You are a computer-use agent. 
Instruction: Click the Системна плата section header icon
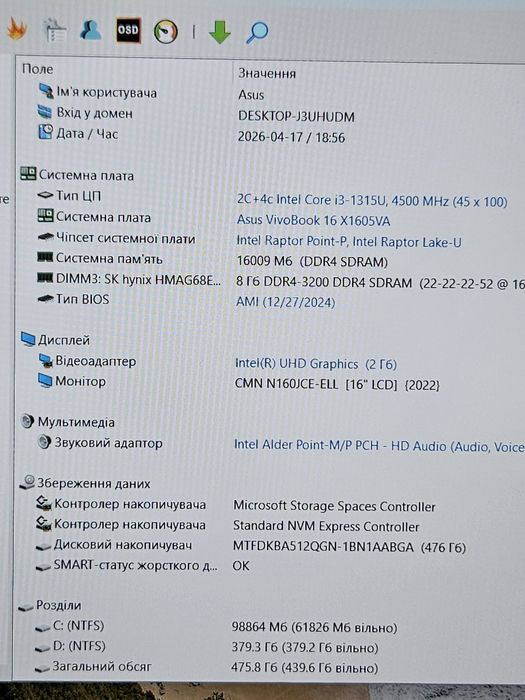pyautogui.click(x=28, y=174)
